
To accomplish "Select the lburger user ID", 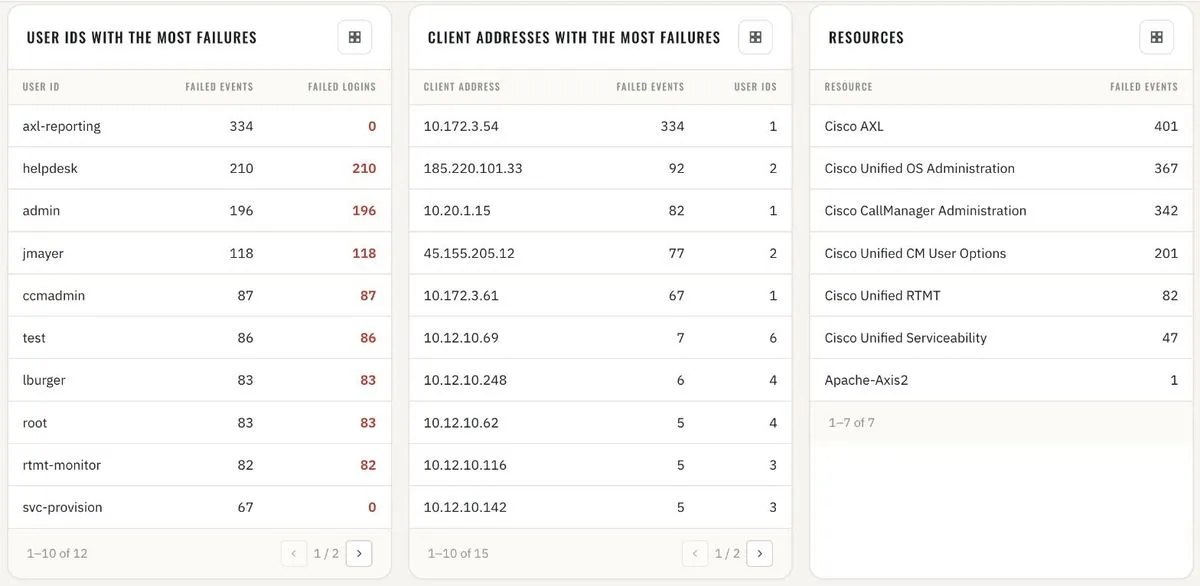I will coord(44,380).
